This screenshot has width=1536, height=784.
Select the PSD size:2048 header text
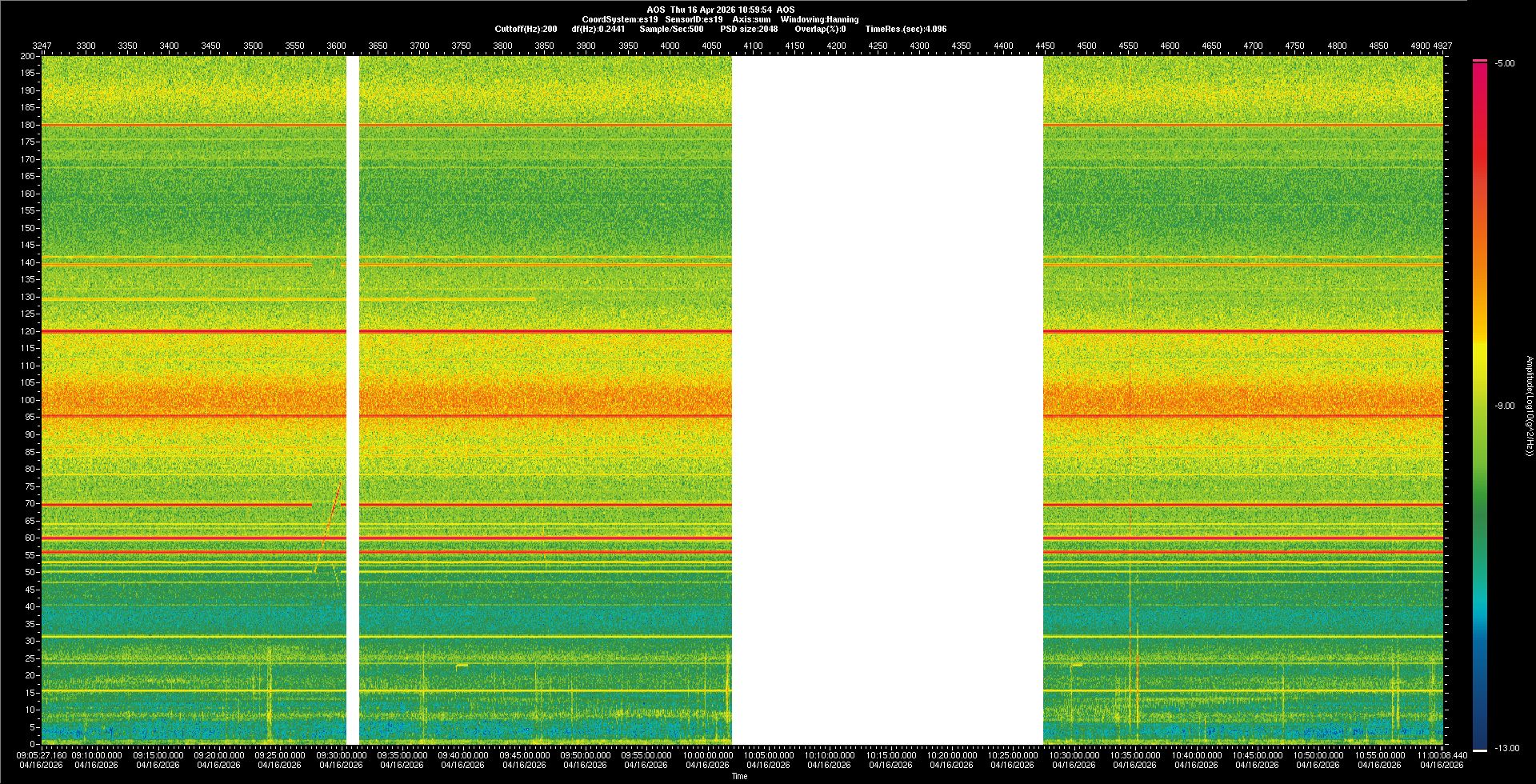[x=749, y=29]
